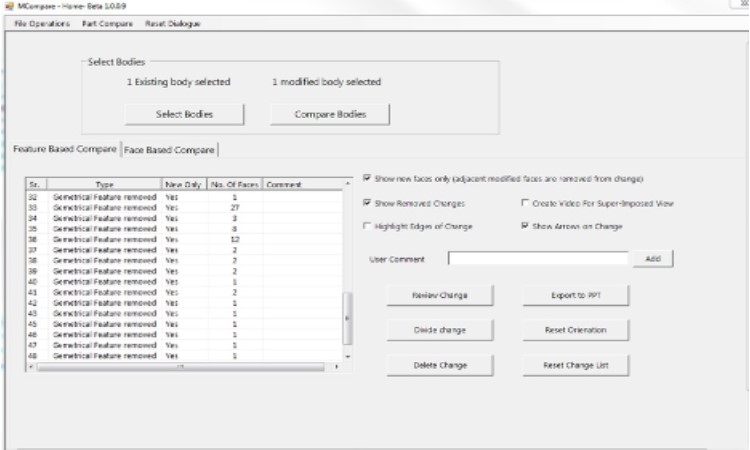Enable Highlight Edges of Change

(x=367, y=226)
